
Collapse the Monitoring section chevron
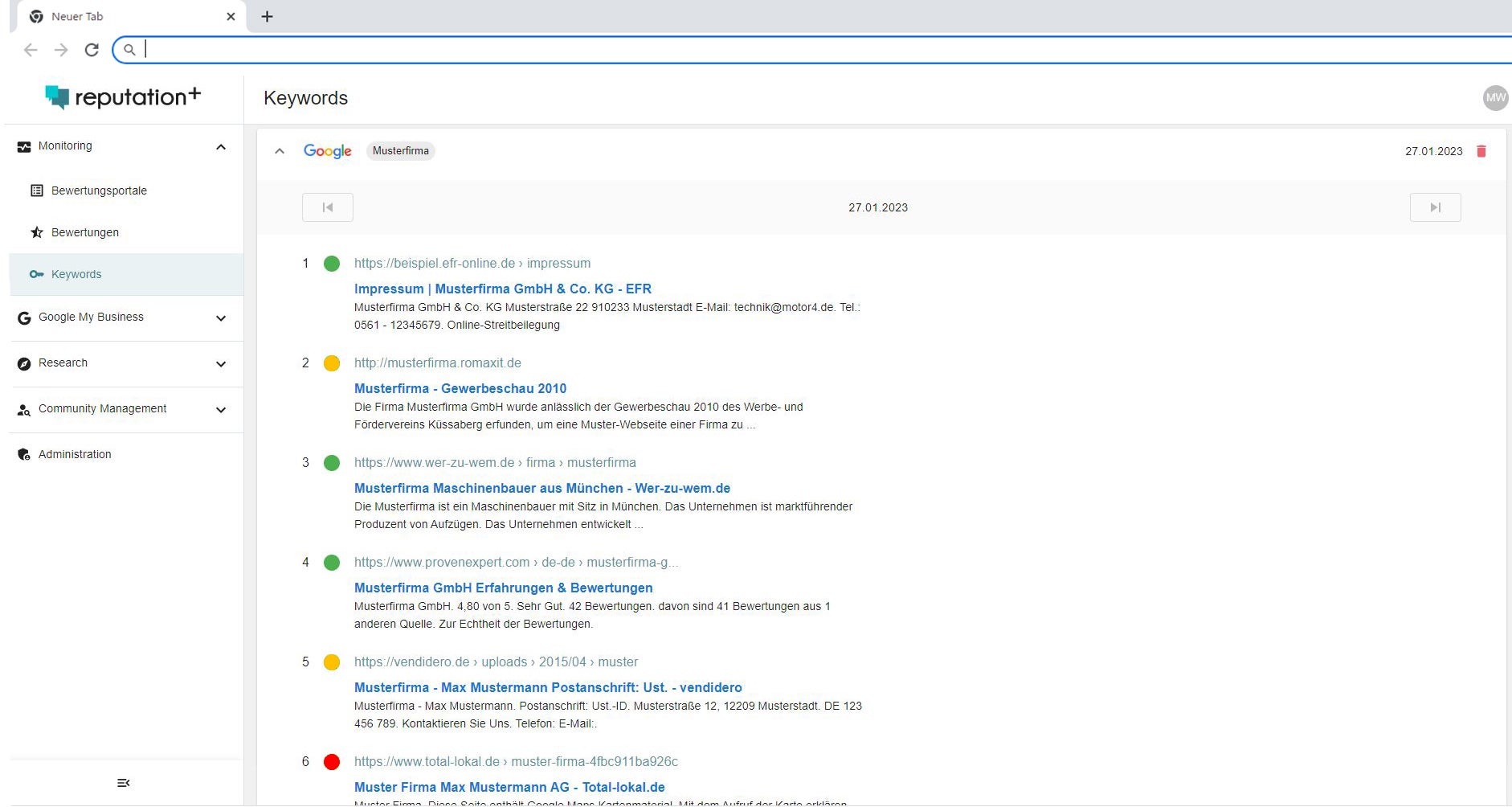pos(221,147)
